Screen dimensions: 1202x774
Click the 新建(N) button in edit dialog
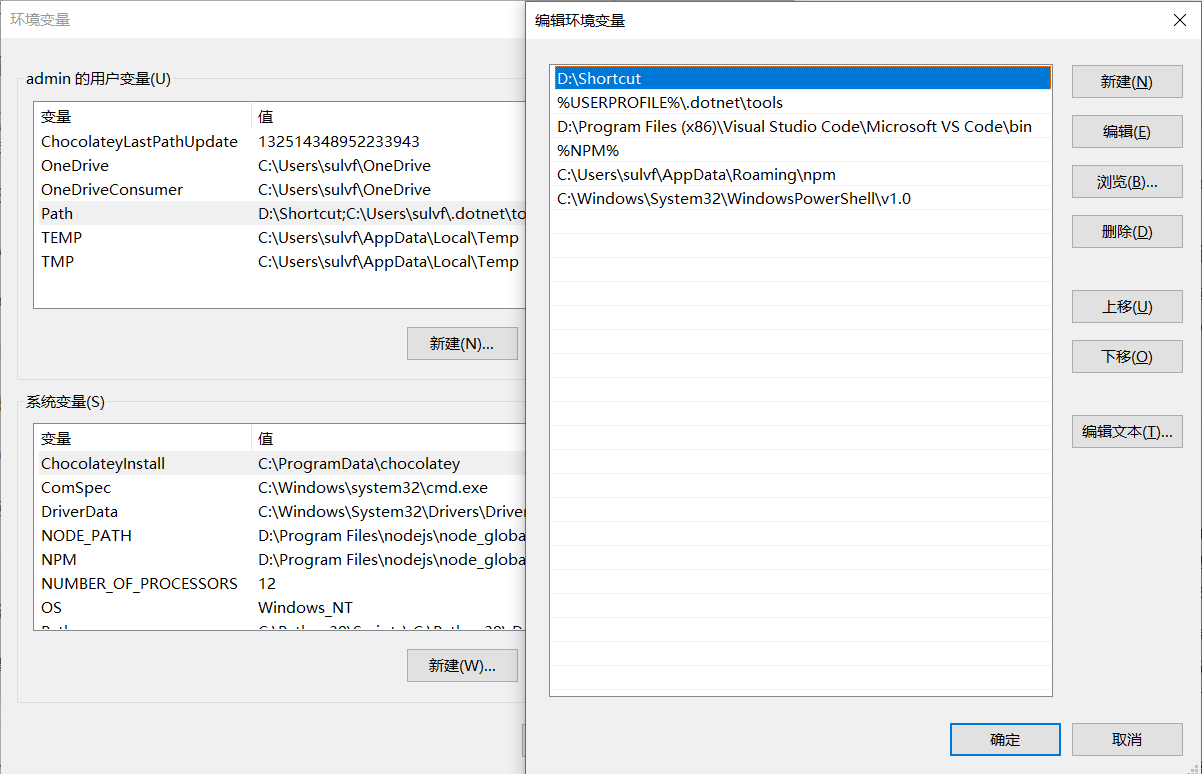(1127, 82)
